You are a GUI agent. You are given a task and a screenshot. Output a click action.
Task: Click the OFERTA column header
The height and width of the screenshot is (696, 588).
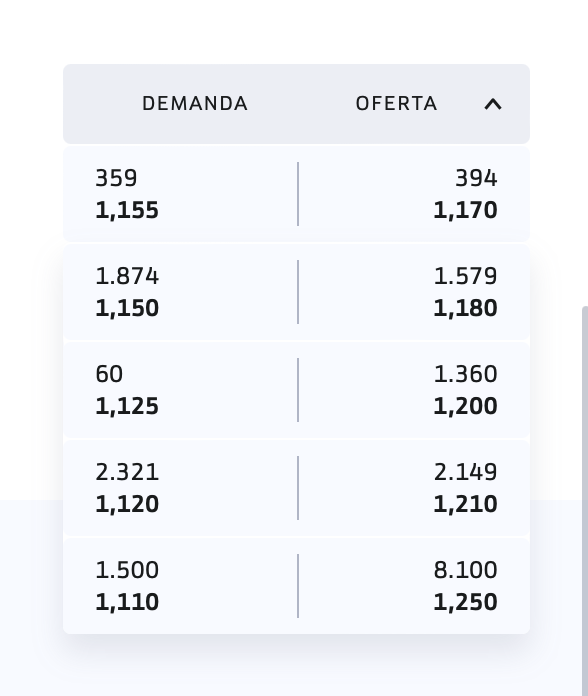coord(396,104)
